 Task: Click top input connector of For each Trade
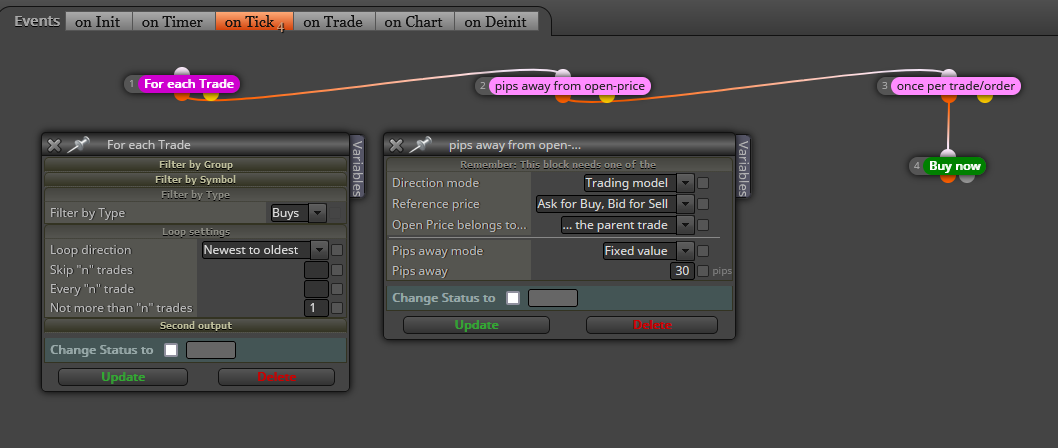(x=182, y=73)
